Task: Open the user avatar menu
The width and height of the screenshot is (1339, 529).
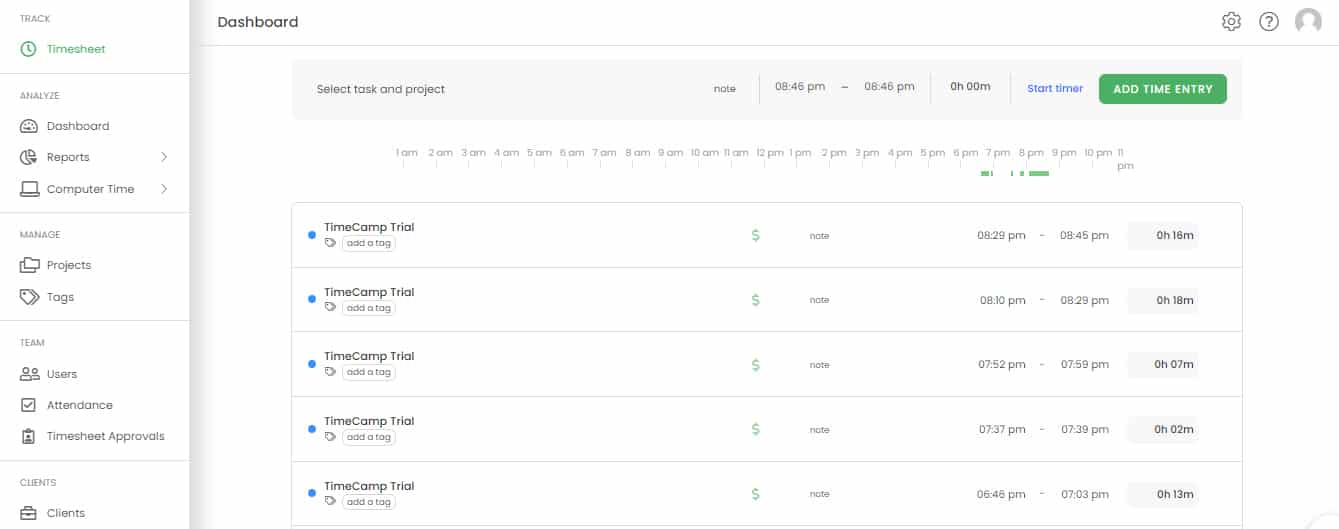Action: tap(1308, 21)
